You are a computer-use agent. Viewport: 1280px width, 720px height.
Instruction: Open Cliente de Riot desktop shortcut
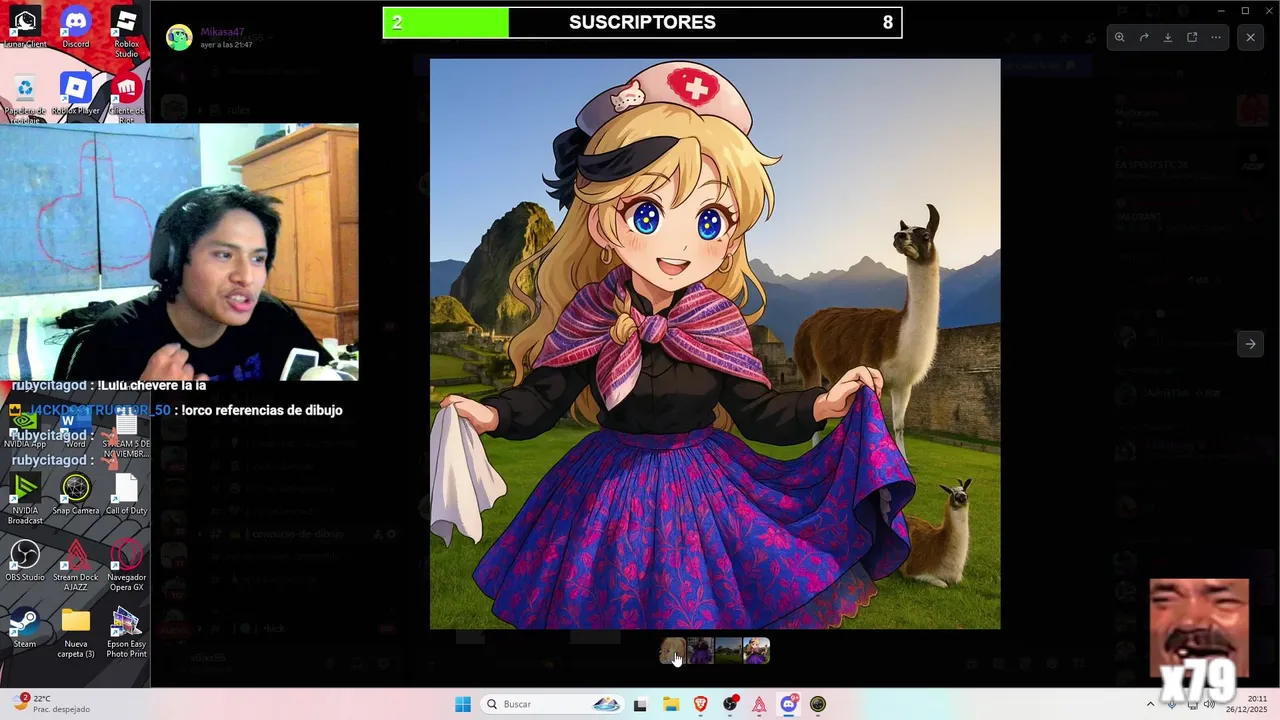(x=126, y=100)
